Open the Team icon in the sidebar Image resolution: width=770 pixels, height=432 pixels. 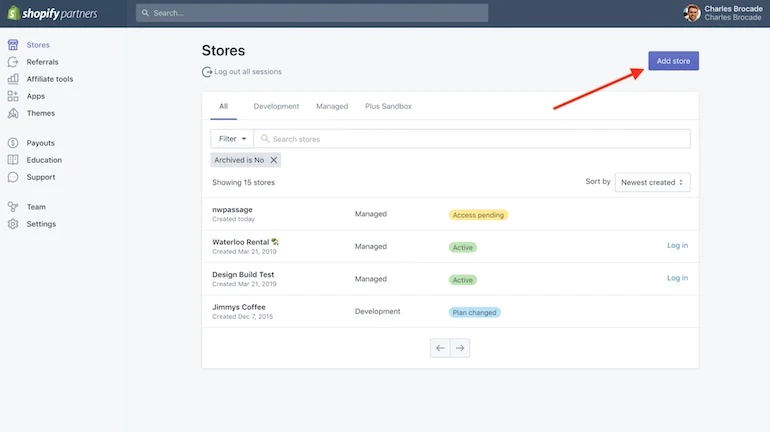coord(13,207)
